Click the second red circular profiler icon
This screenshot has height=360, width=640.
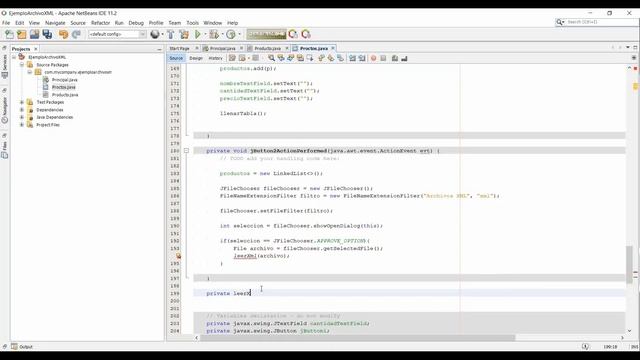[306, 34]
